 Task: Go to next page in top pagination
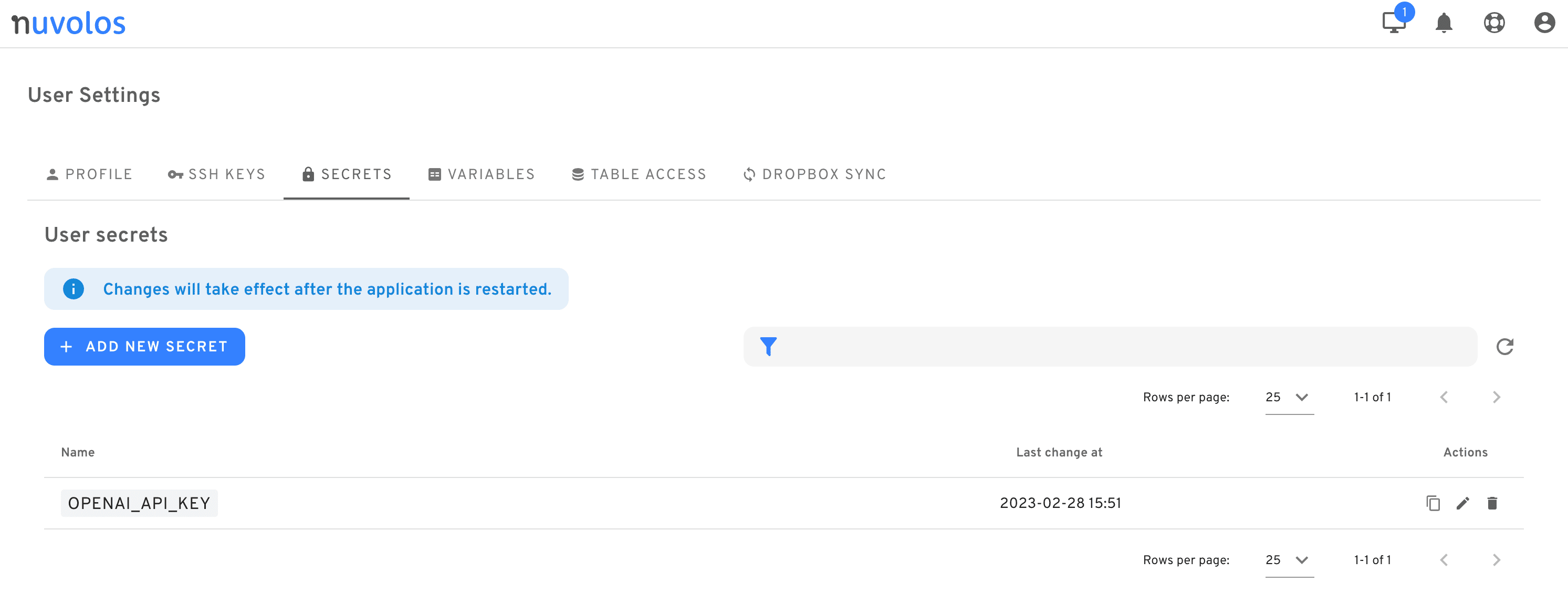pos(1496,397)
